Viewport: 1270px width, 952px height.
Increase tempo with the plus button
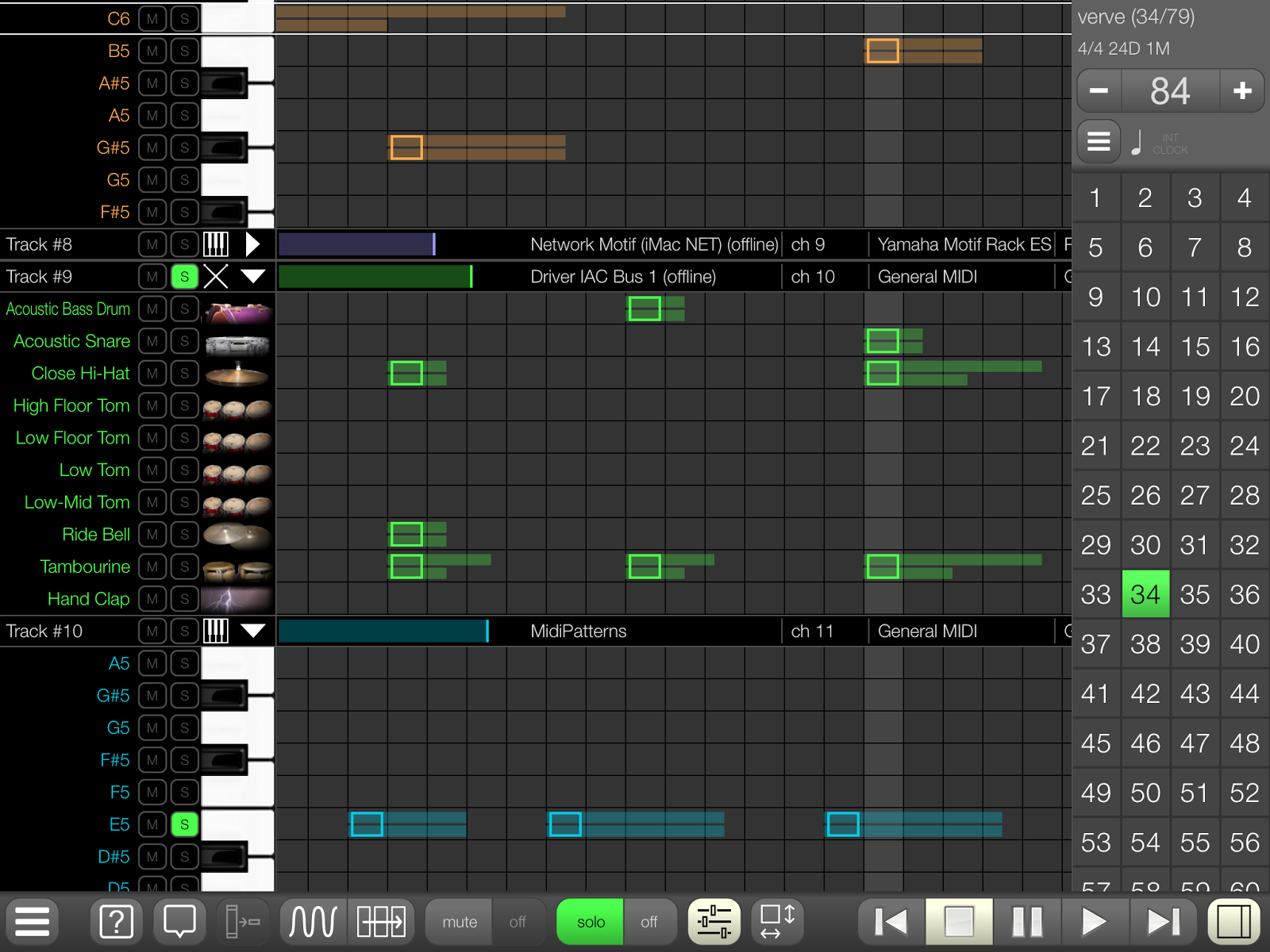(x=1242, y=90)
